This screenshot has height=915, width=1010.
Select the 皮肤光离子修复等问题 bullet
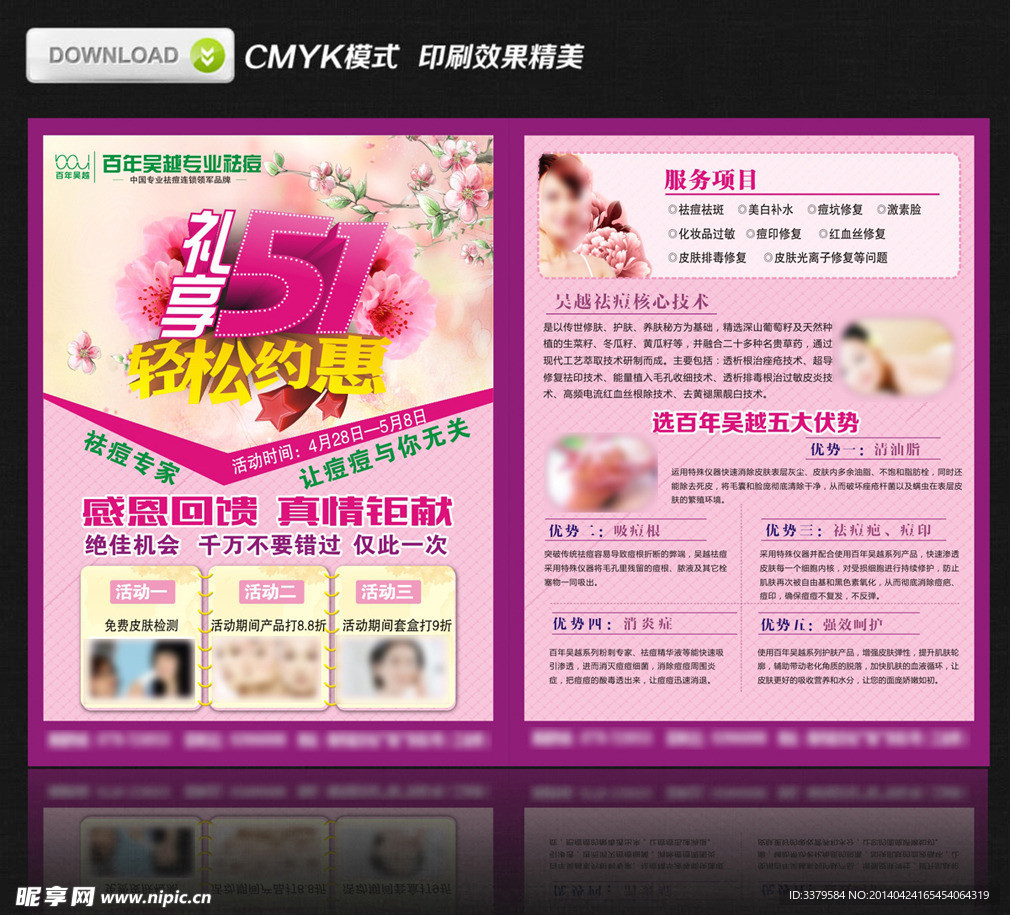click(825, 258)
